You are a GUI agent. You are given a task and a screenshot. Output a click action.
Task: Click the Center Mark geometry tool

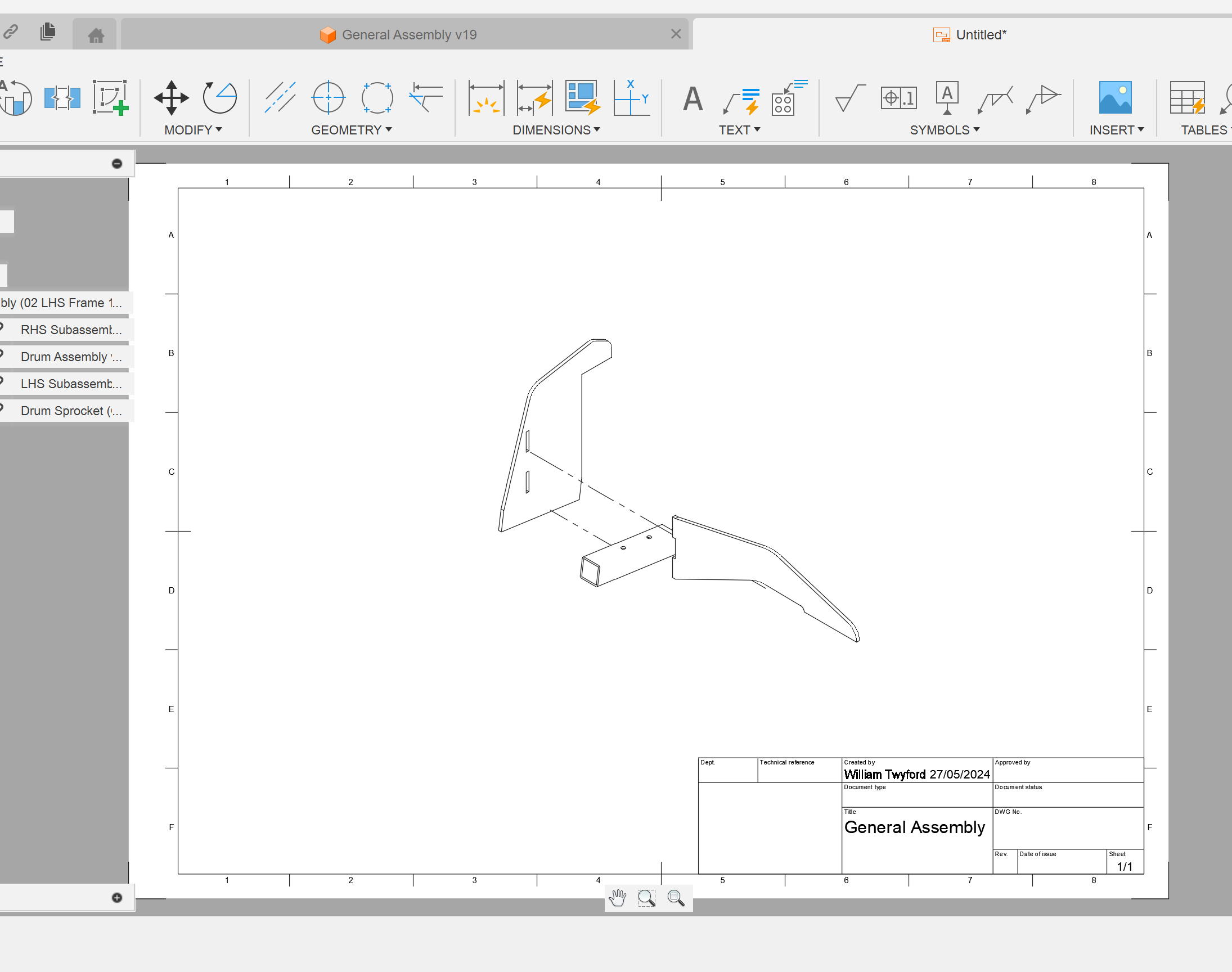coord(329,98)
